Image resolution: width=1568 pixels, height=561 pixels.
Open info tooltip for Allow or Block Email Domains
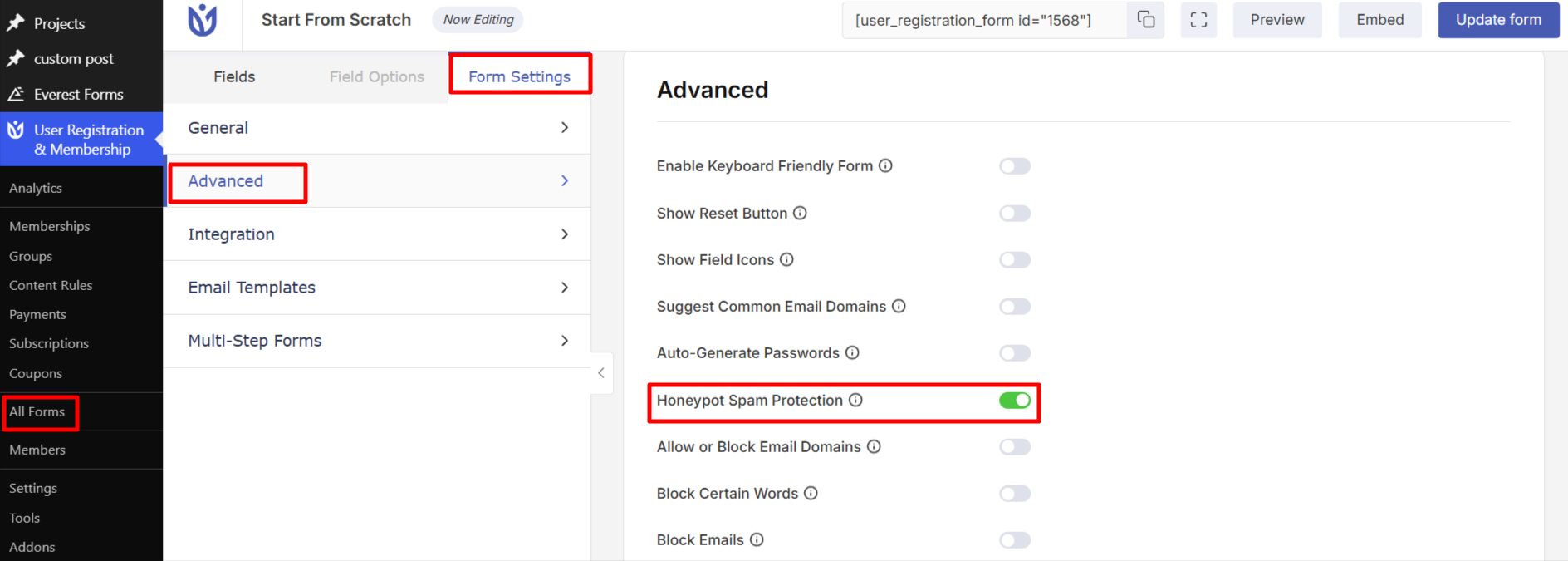[x=874, y=446]
